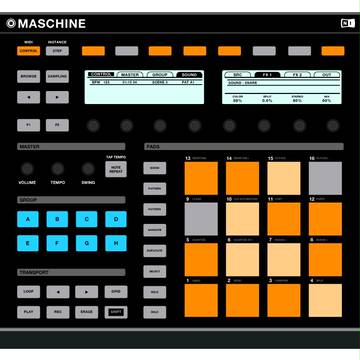360x360 pixels.
Task: Switch to SOUND tab in left display
Action: 189,74
